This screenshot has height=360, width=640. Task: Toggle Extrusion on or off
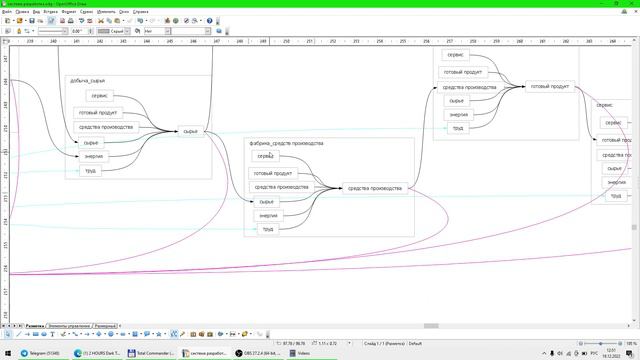[260, 334]
